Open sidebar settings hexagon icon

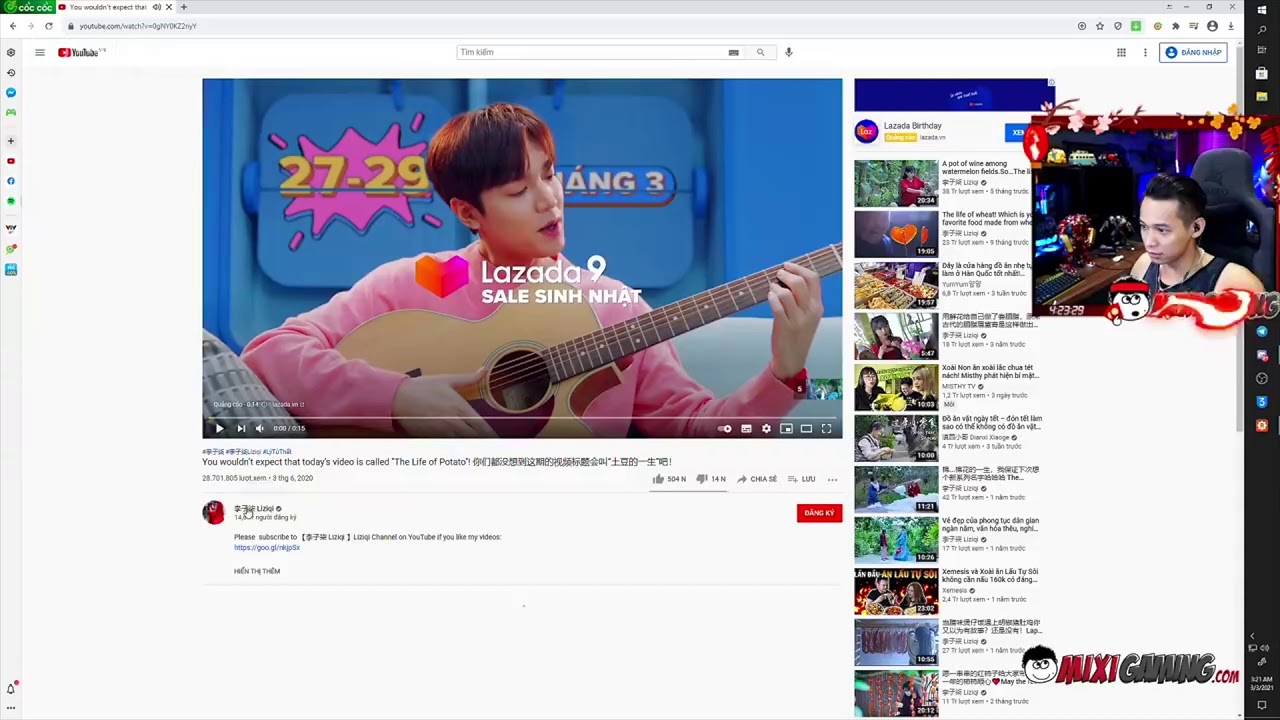[11, 52]
